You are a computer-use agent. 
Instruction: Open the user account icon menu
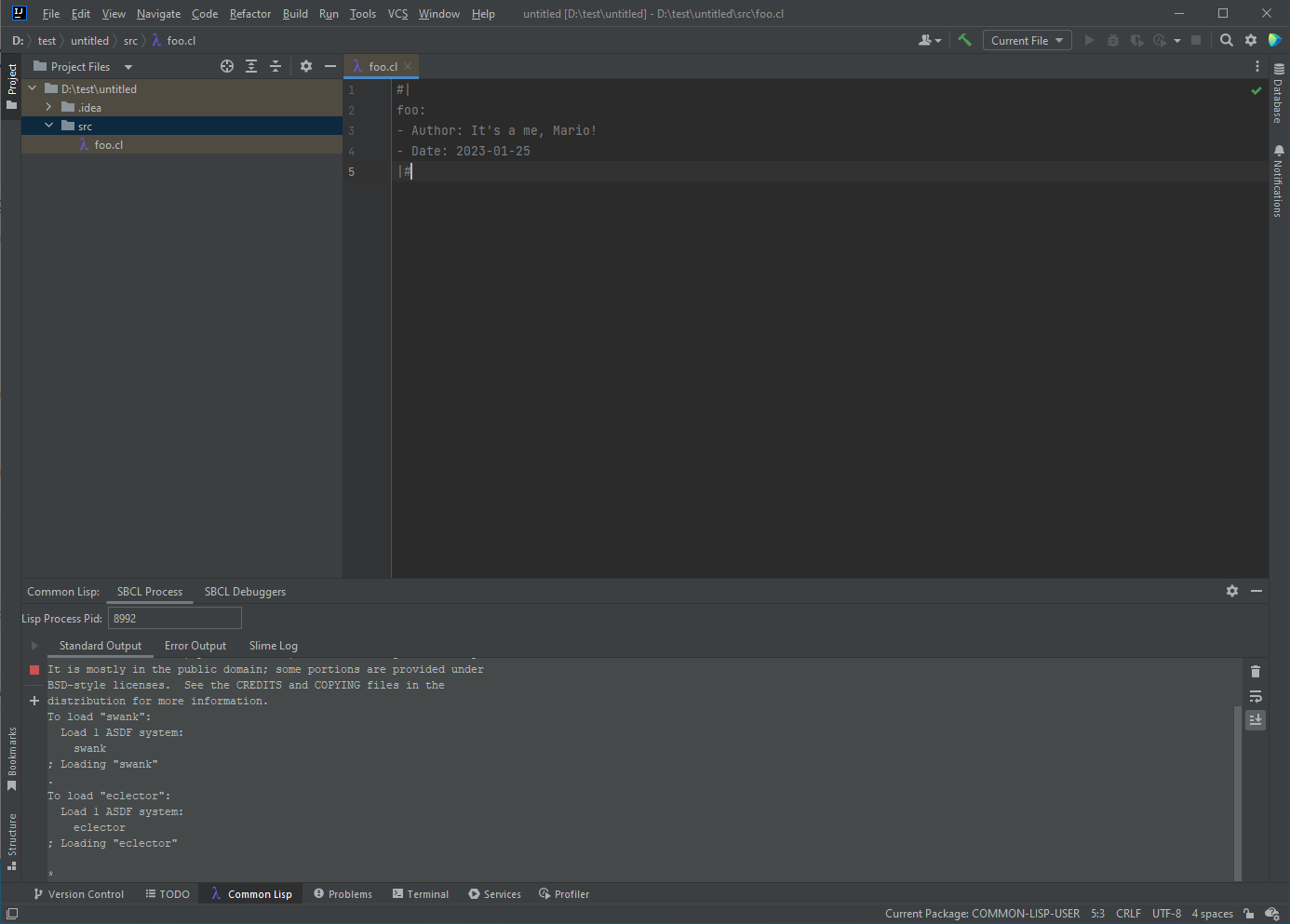(x=930, y=40)
